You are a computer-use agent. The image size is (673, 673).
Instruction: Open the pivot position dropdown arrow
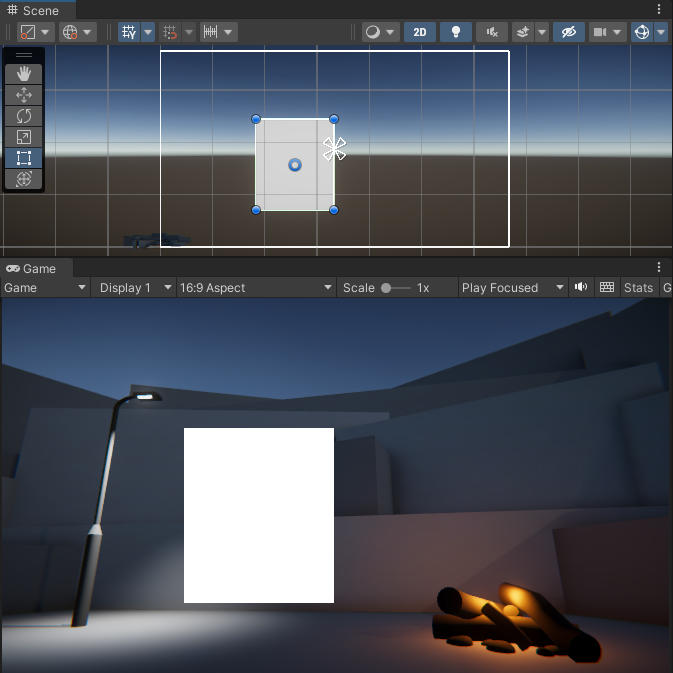(x=45, y=32)
